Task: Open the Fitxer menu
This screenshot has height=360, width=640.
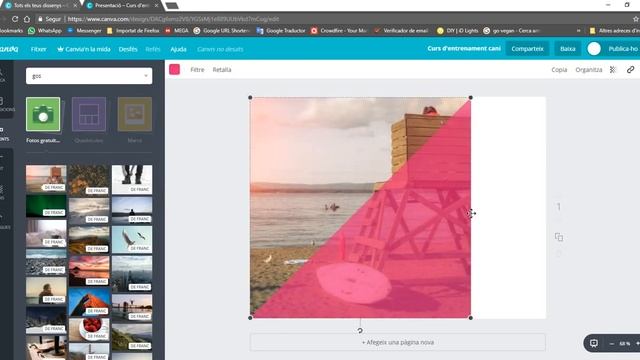Action: tap(38, 49)
